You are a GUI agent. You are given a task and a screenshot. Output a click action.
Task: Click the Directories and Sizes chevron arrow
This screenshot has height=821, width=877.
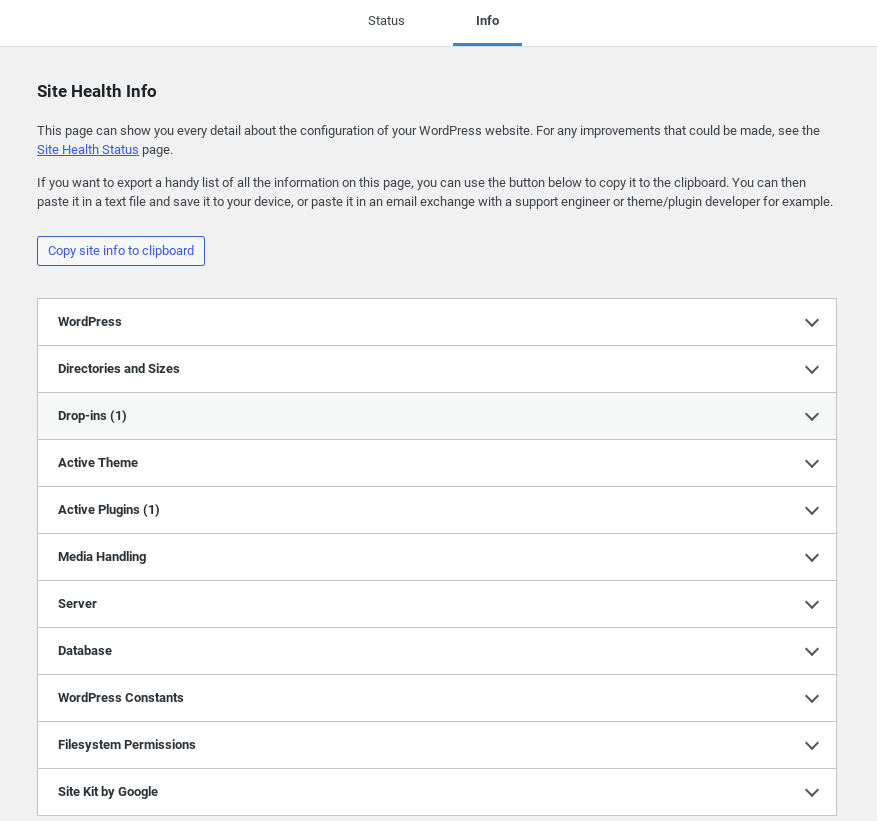[x=811, y=369]
